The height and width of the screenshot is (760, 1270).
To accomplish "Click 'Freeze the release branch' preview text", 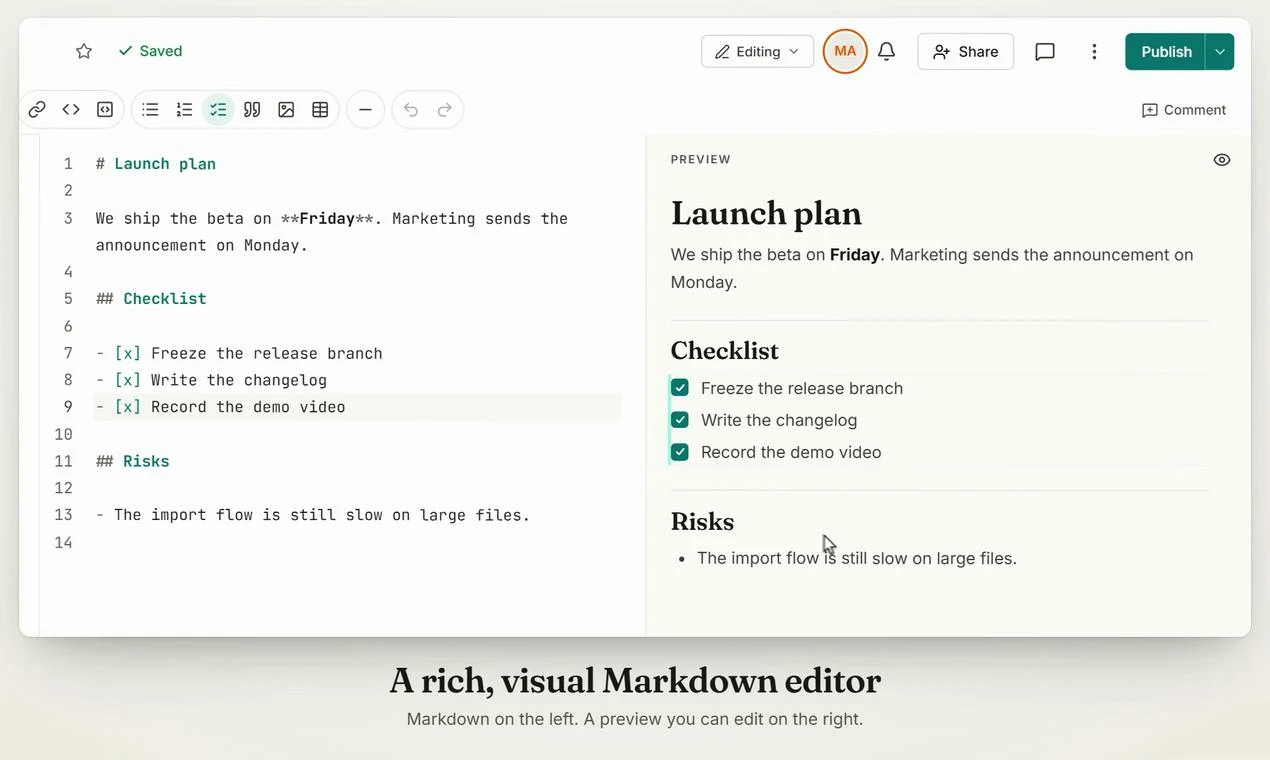I will click(x=802, y=388).
